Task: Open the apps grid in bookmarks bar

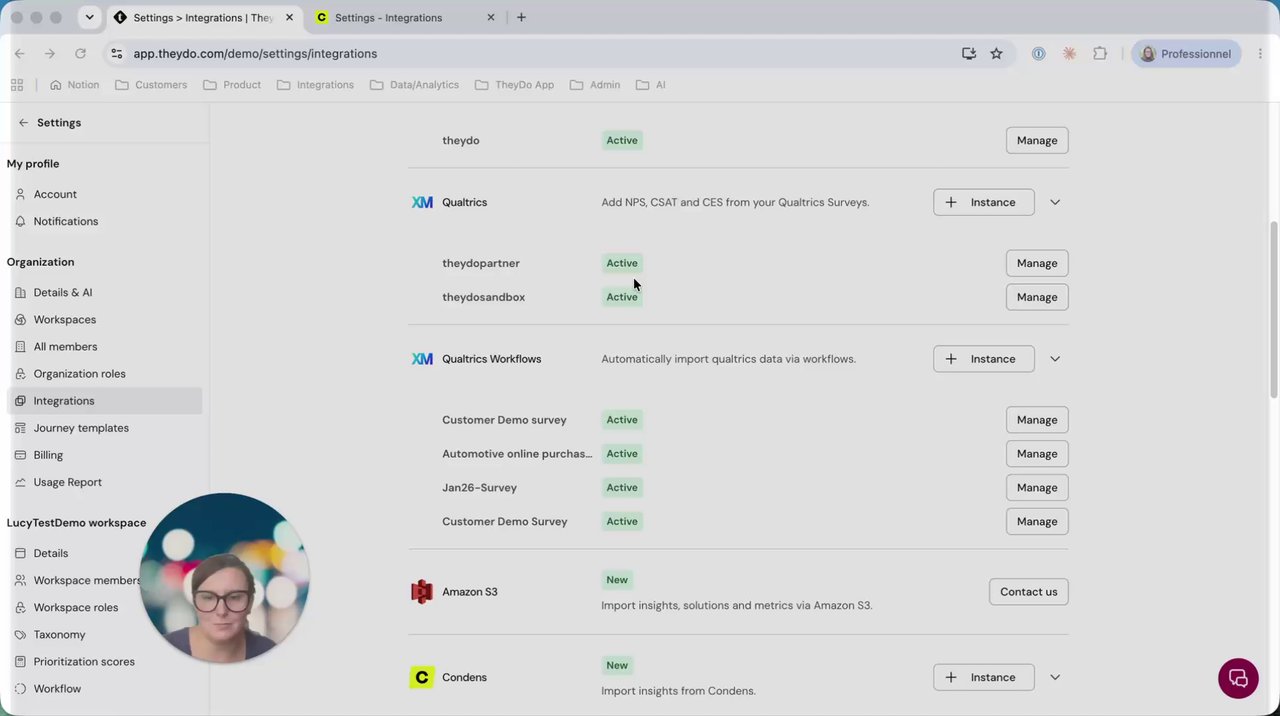Action: [17, 85]
